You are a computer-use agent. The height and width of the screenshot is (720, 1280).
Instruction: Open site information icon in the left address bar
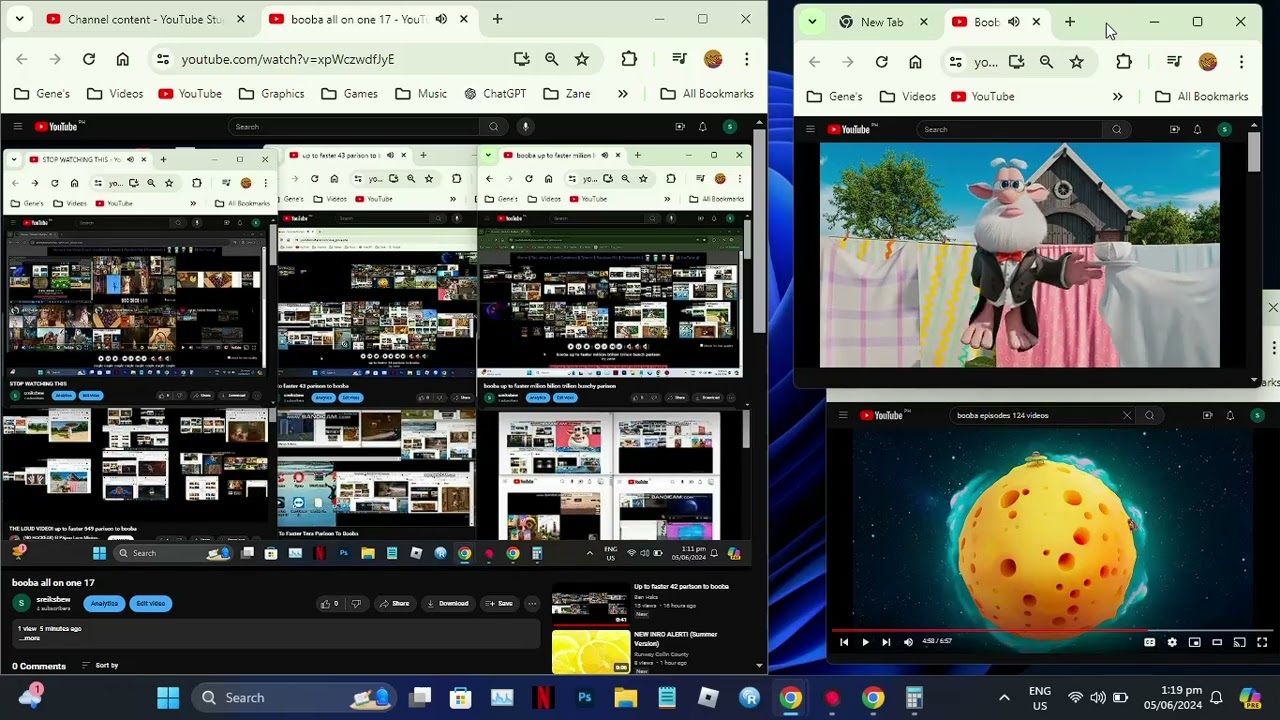pos(162,59)
